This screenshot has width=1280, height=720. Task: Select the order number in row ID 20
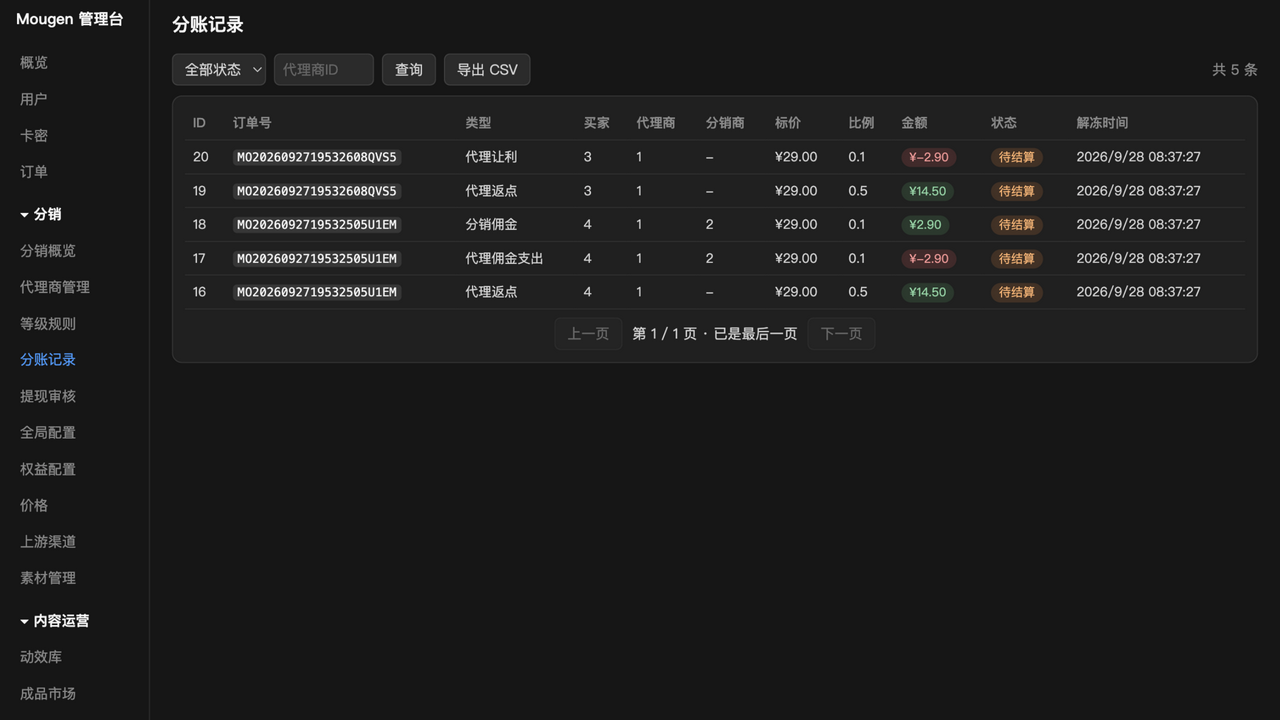[317, 157]
